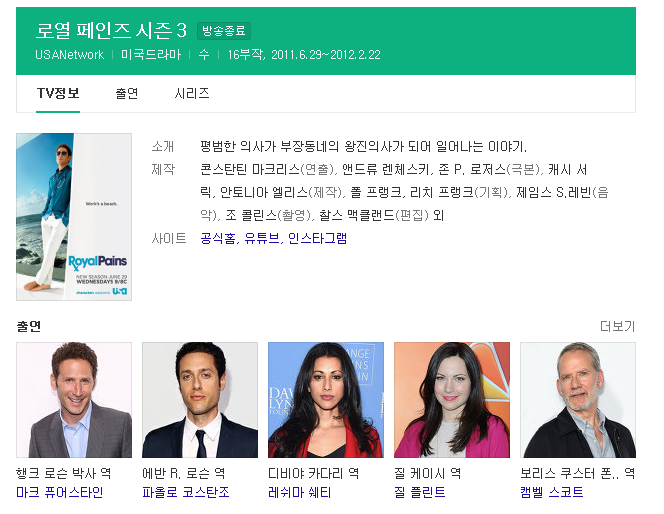Open the 공식홈 official site link
The height and width of the screenshot is (514, 664).
coord(217,238)
